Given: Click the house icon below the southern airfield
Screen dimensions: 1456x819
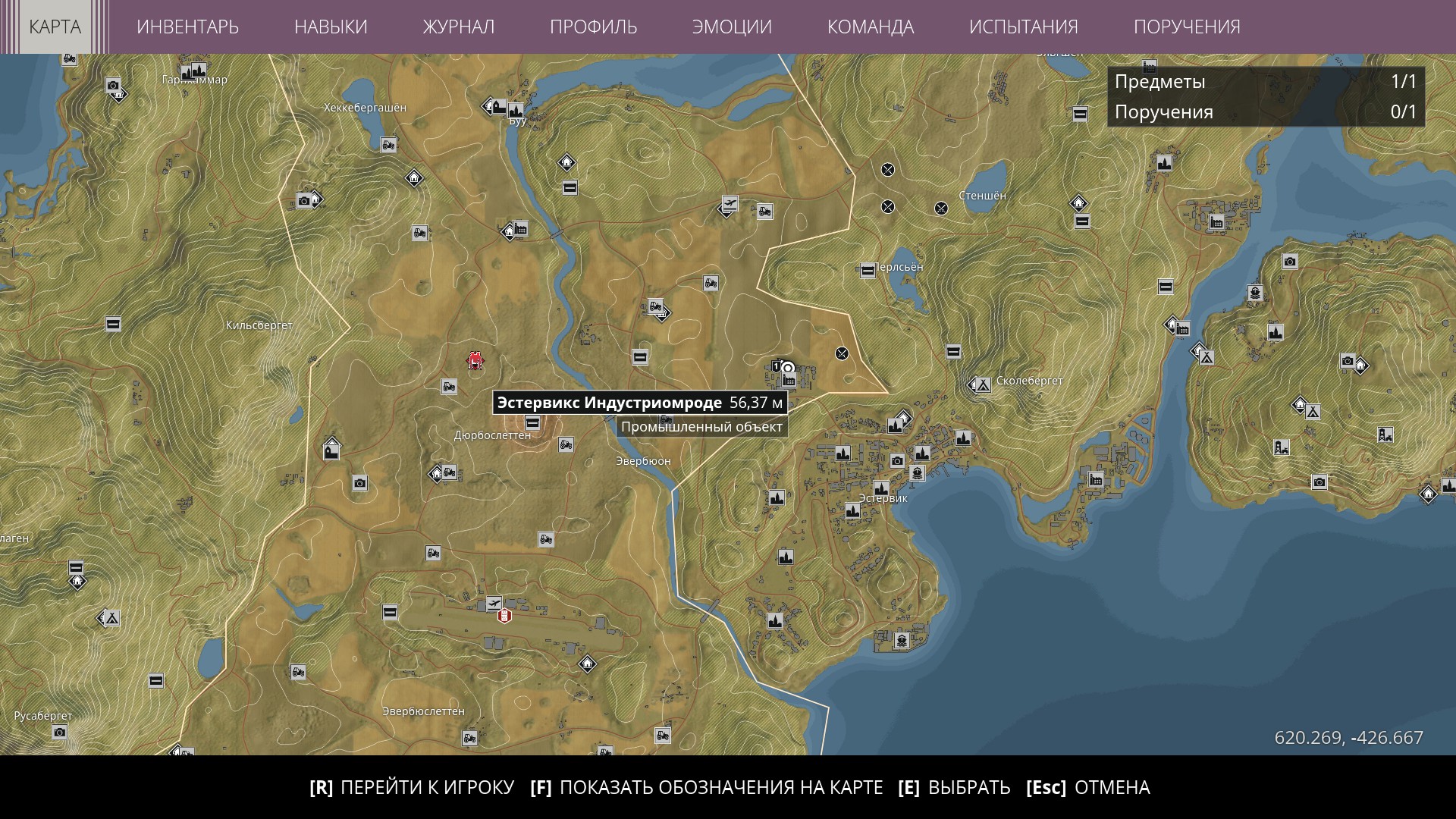Looking at the screenshot, I should 587,664.
